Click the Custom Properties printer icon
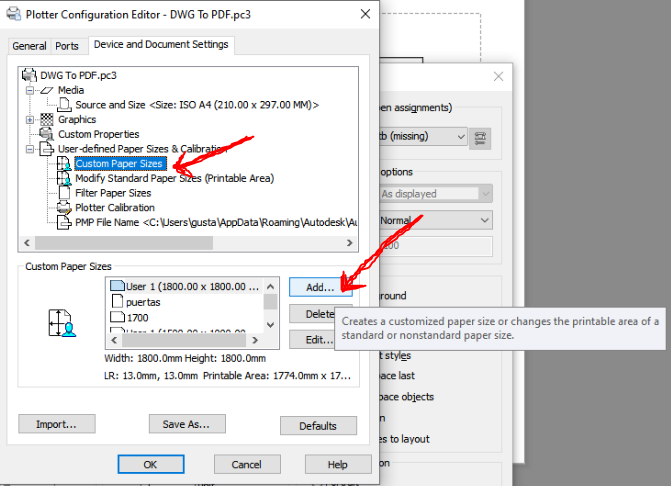Viewport: 671px width, 486px height. pyautogui.click(x=46, y=134)
